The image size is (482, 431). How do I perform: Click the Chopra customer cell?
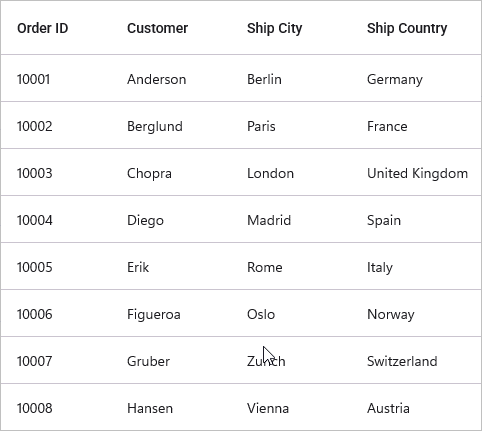[x=149, y=174]
